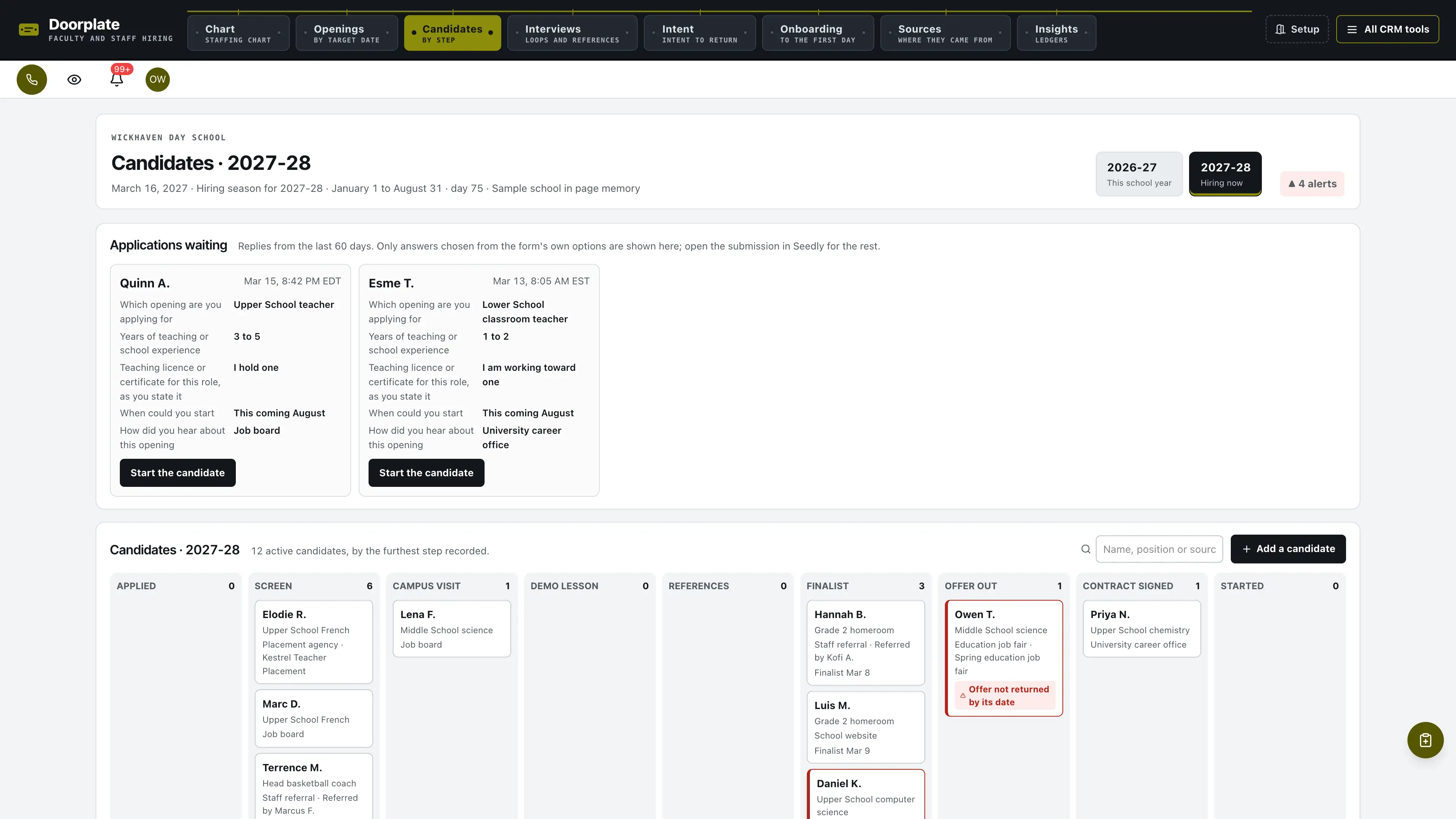1456x819 pixels.
Task: Click the University career office answer
Action: (522, 438)
